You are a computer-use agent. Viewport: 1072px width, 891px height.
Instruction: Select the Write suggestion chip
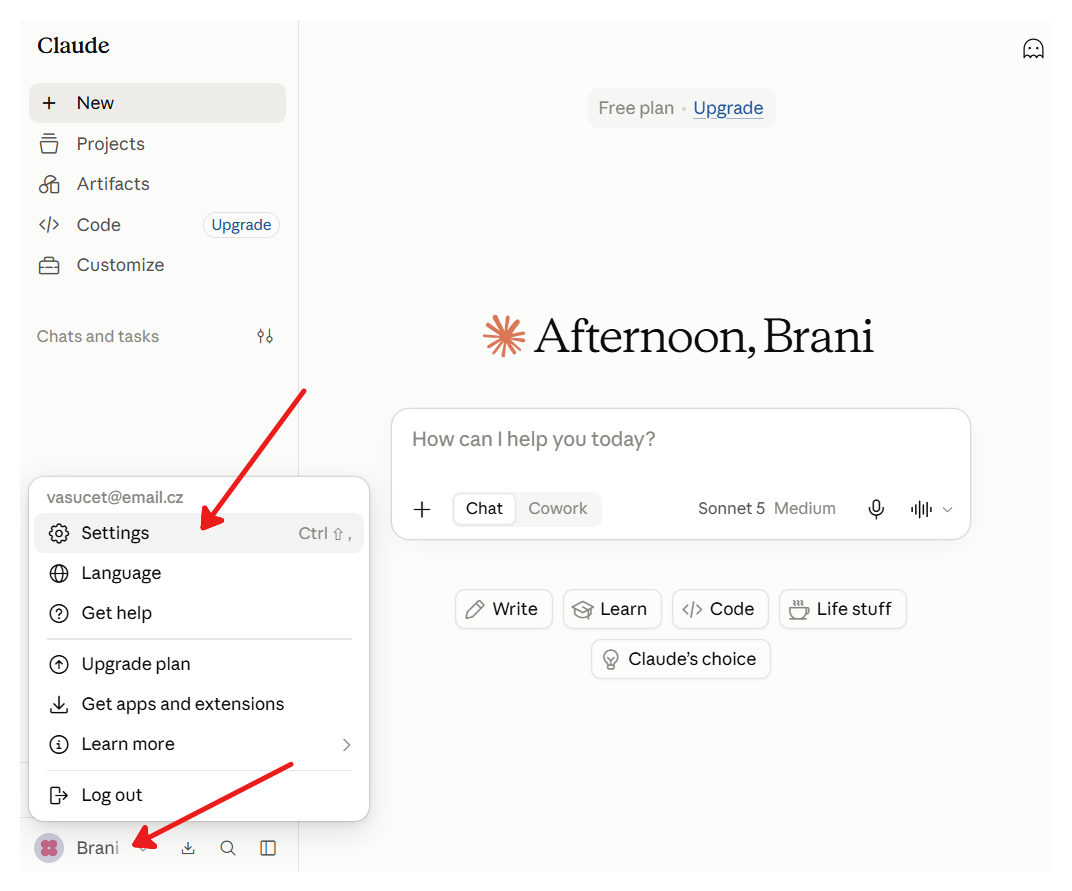point(504,609)
